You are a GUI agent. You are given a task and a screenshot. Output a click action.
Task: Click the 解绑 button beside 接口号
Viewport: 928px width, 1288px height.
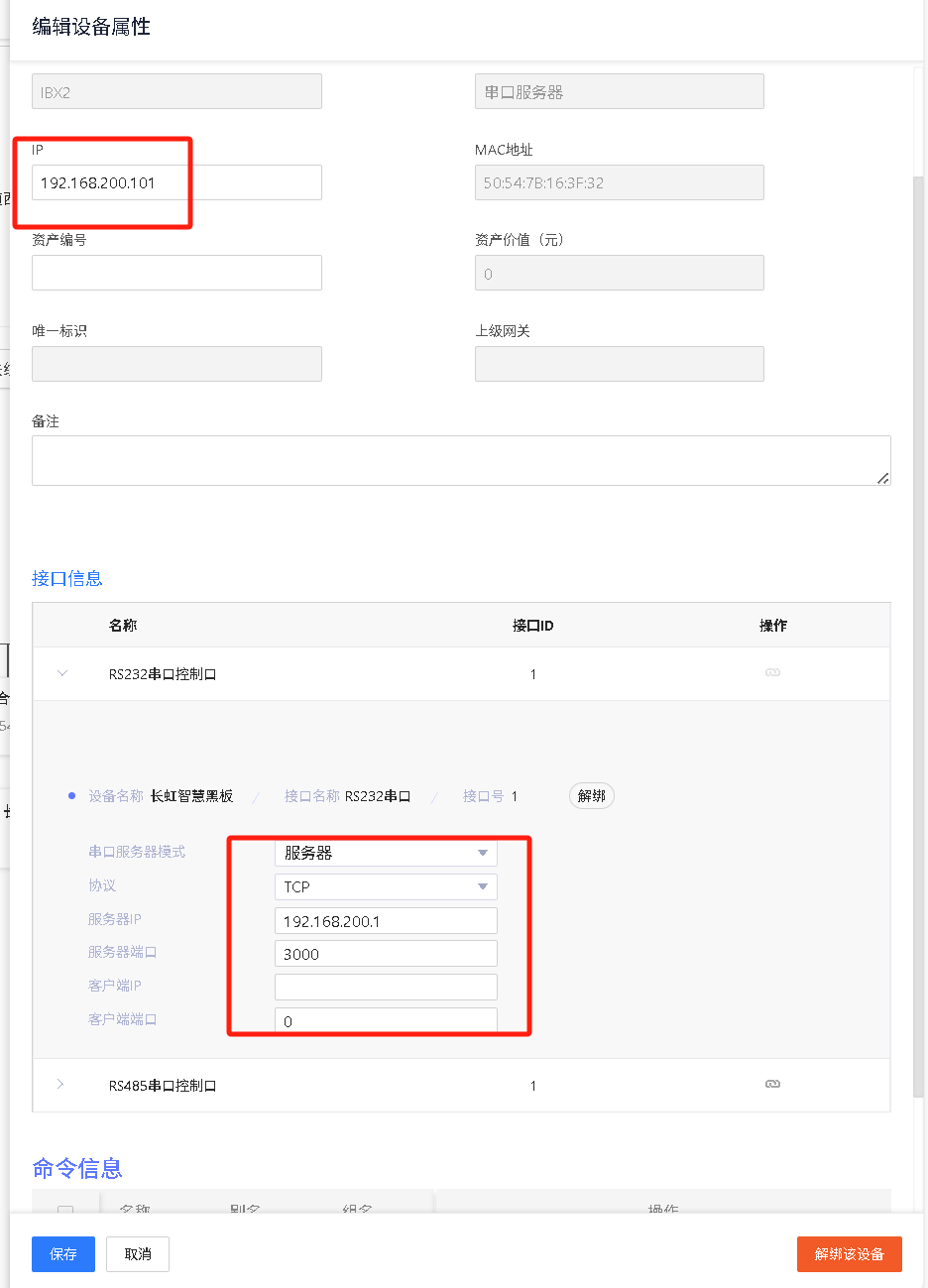[591, 796]
